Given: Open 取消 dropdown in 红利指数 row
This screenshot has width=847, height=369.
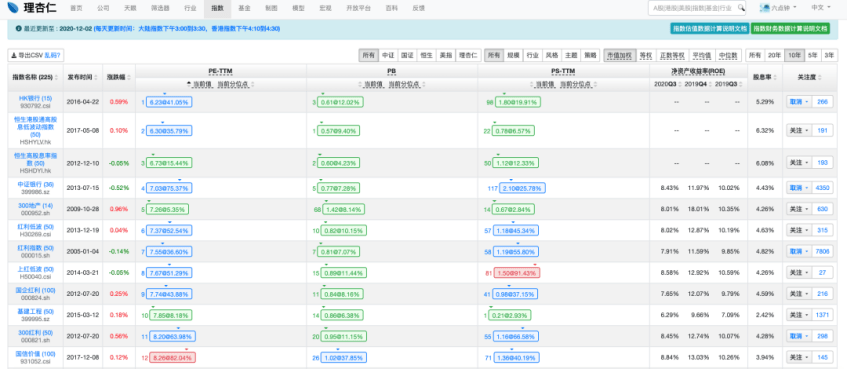Looking at the screenshot, I should 799,251.
